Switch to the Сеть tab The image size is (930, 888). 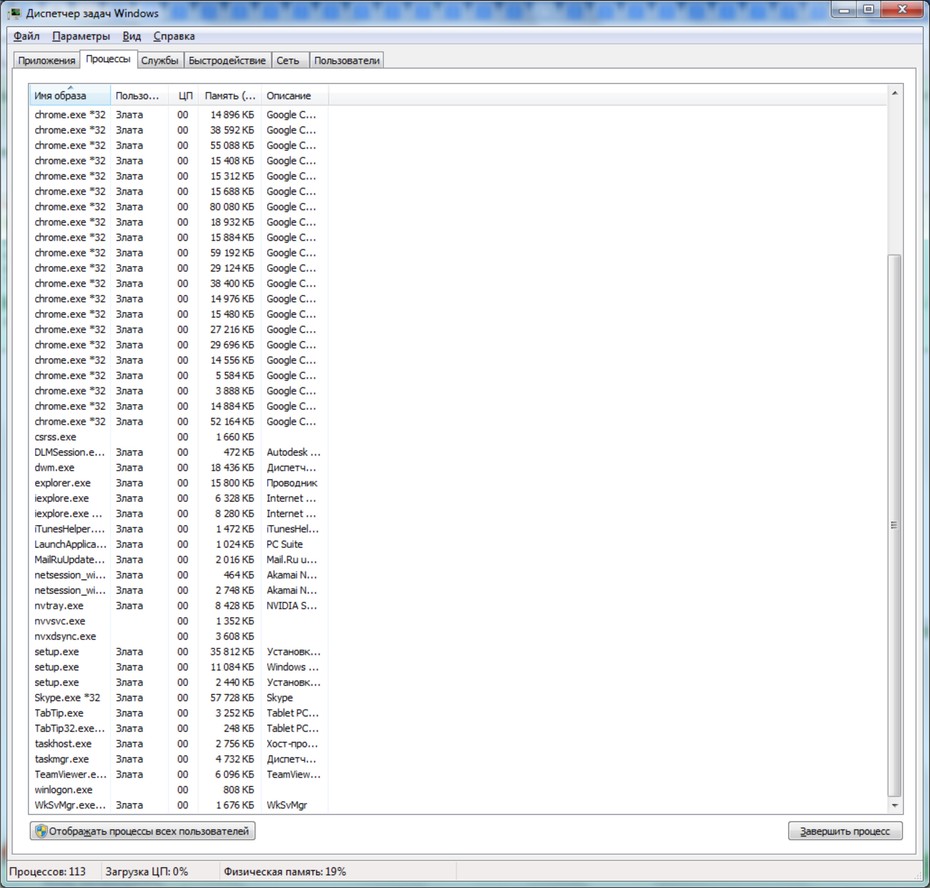tap(288, 61)
